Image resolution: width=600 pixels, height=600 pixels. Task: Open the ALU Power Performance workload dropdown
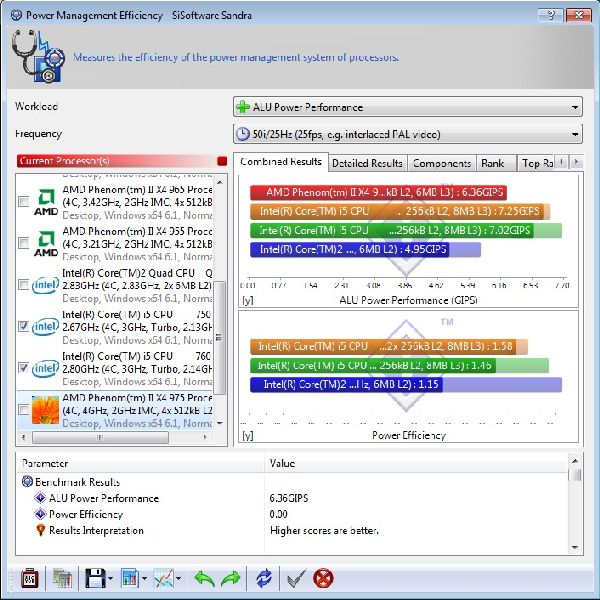[x=407, y=107]
